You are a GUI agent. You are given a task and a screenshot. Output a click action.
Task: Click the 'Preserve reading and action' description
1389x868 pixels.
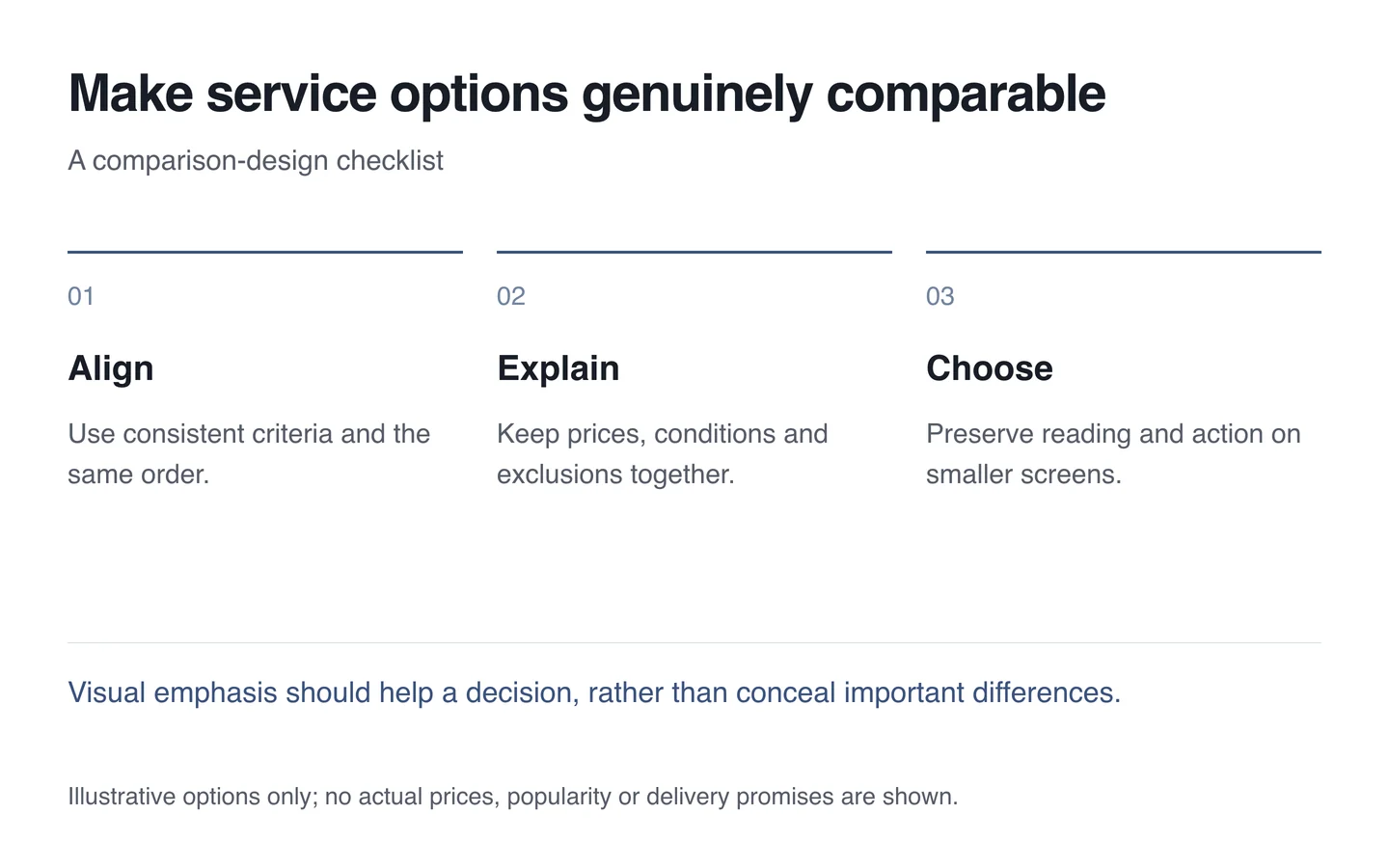(x=1114, y=454)
